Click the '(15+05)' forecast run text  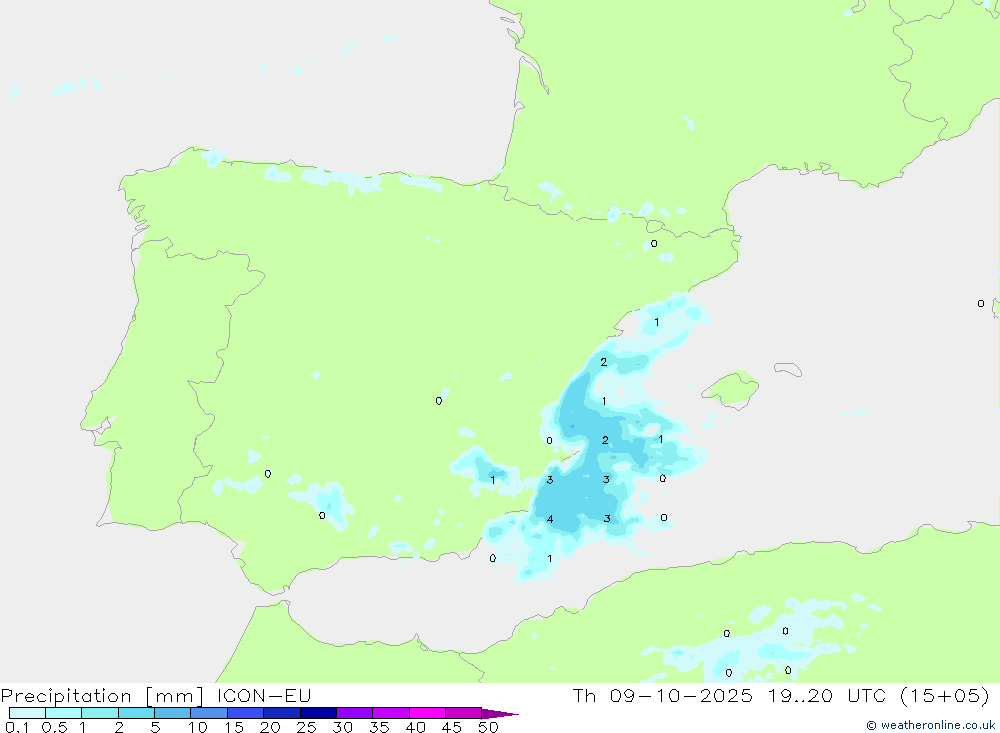945,695
